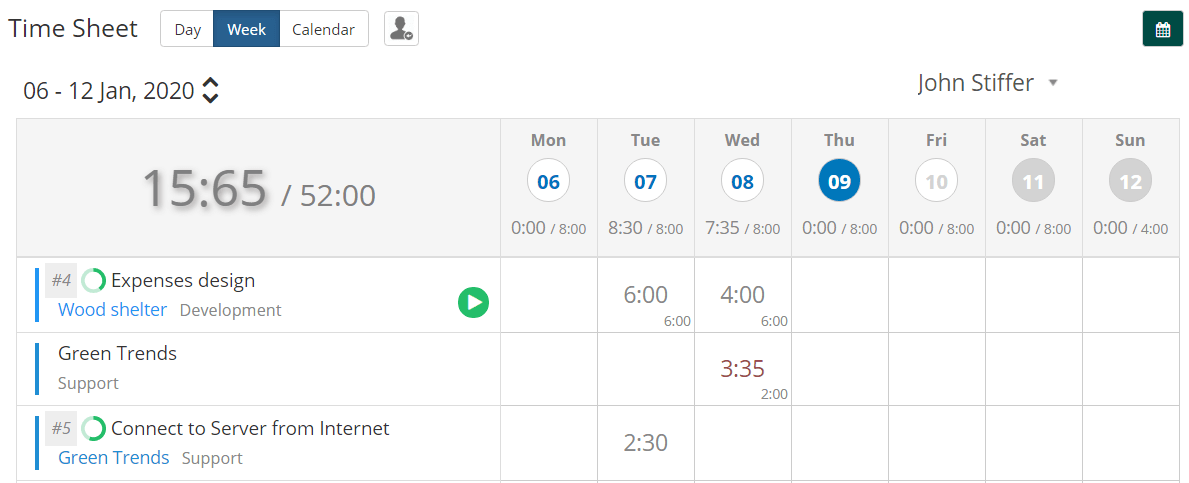The image size is (1189, 483).
Task: Switch to the Day view tab
Action: tap(187, 29)
